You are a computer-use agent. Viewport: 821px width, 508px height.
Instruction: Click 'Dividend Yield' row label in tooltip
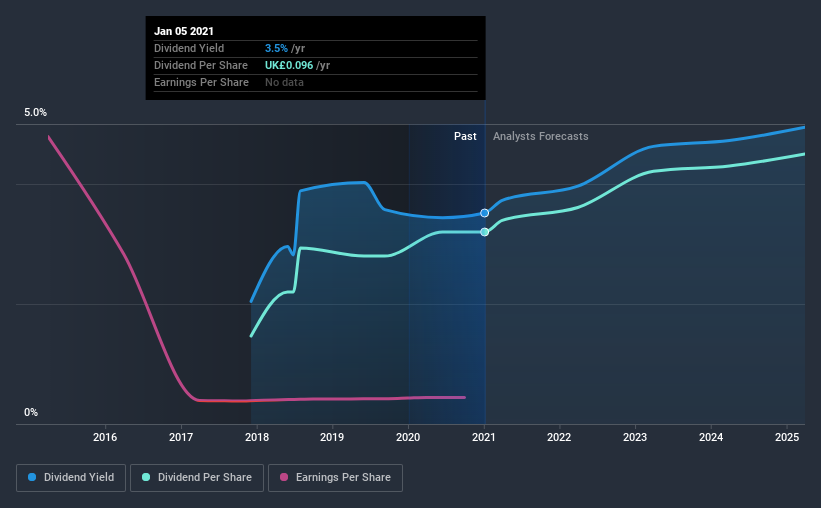pyautogui.click(x=189, y=48)
